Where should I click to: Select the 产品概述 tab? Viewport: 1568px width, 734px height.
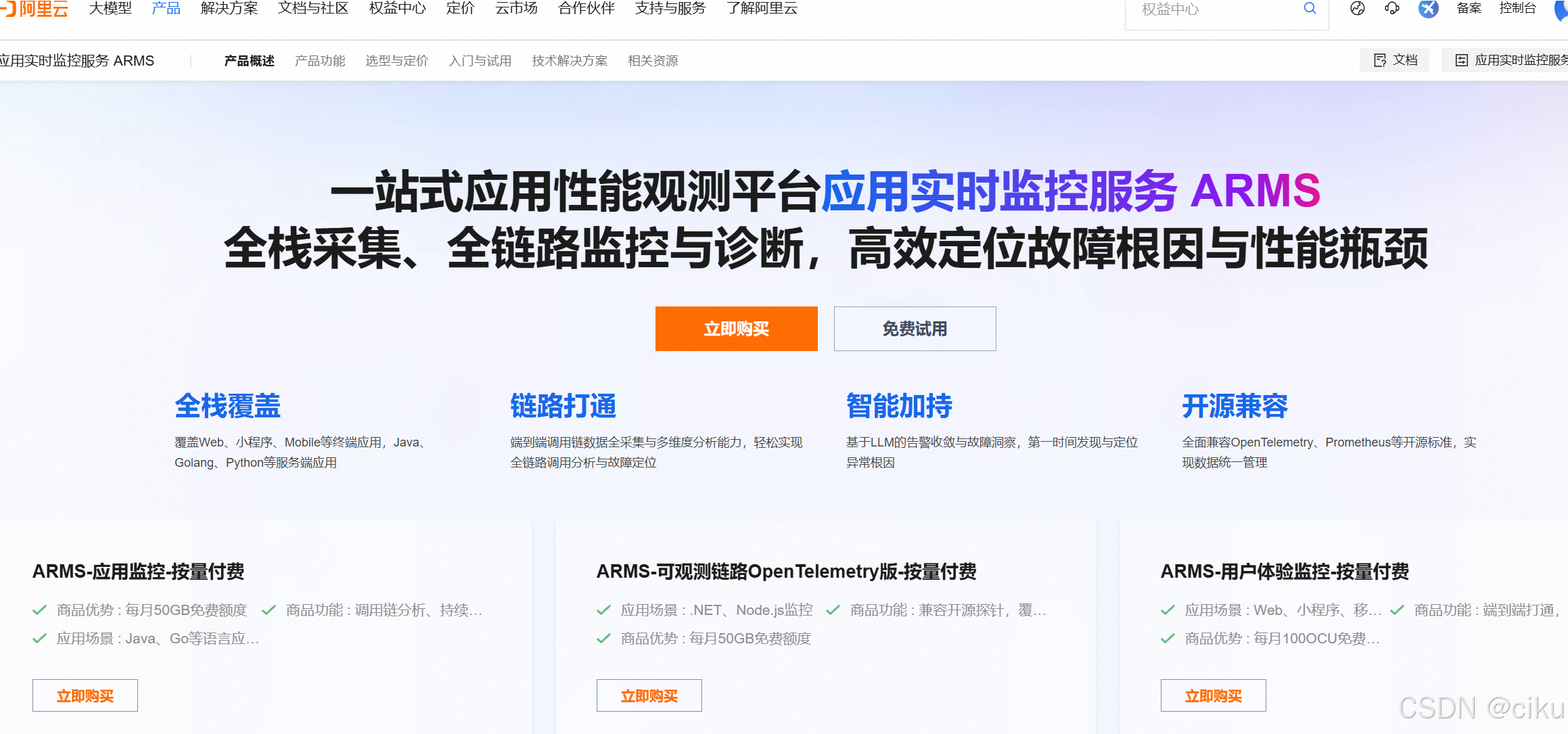tap(250, 61)
